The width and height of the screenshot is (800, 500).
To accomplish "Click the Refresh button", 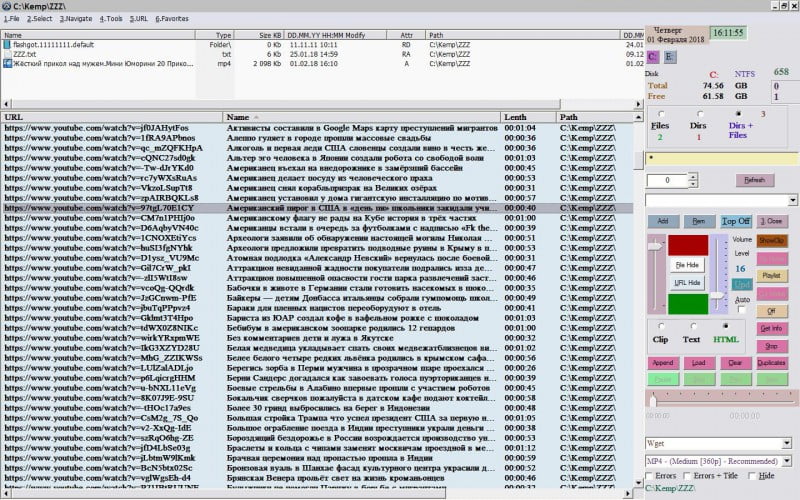I will (x=754, y=180).
